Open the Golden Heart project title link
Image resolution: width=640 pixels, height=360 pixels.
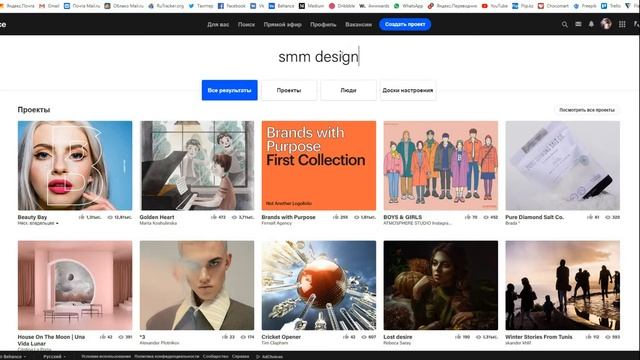[x=157, y=217]
